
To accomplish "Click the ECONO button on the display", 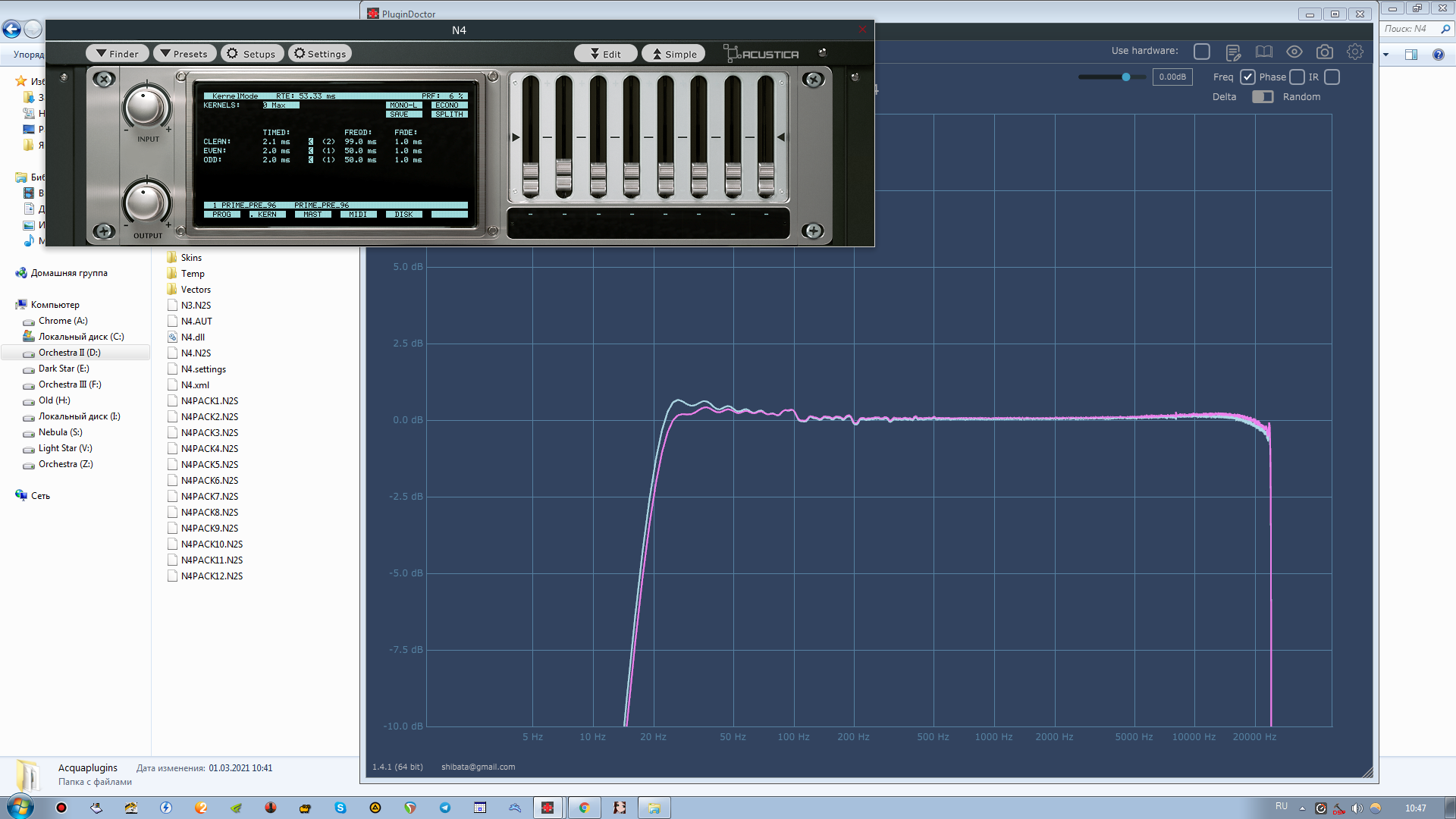I will 448,105.
